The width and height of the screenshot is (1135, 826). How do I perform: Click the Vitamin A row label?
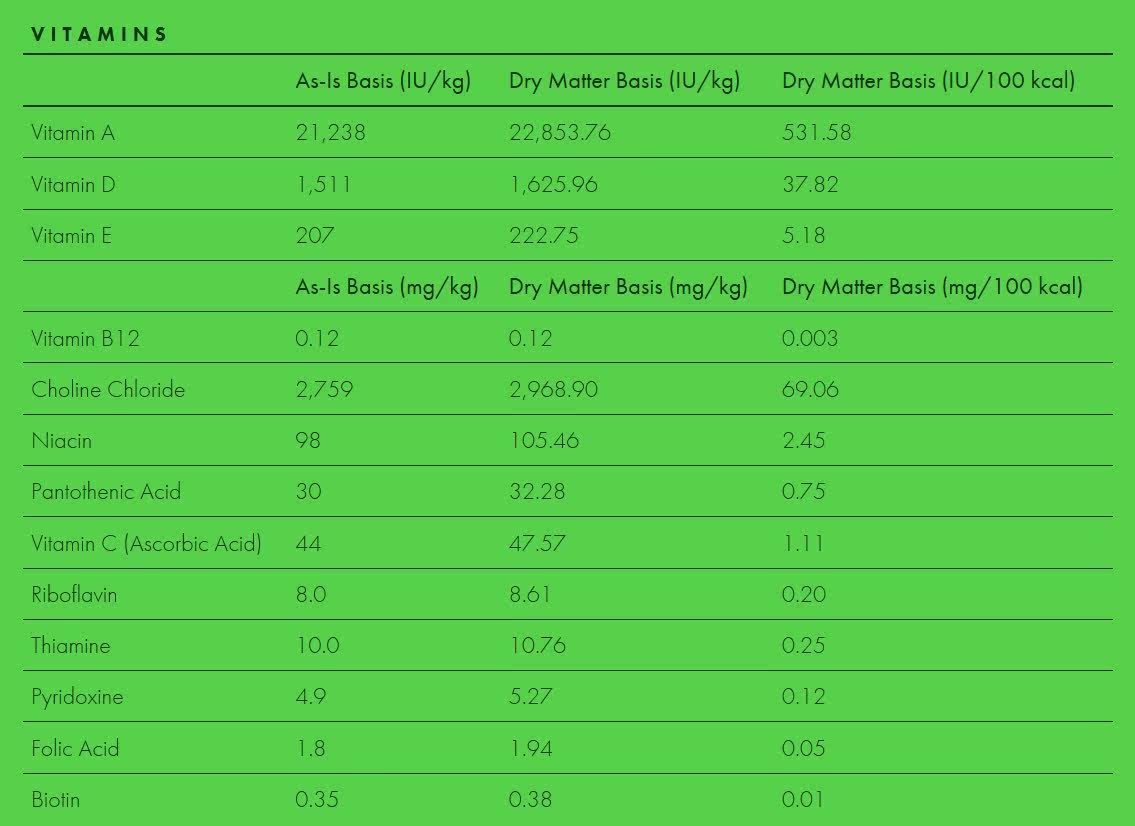click(x=73, y=132)
